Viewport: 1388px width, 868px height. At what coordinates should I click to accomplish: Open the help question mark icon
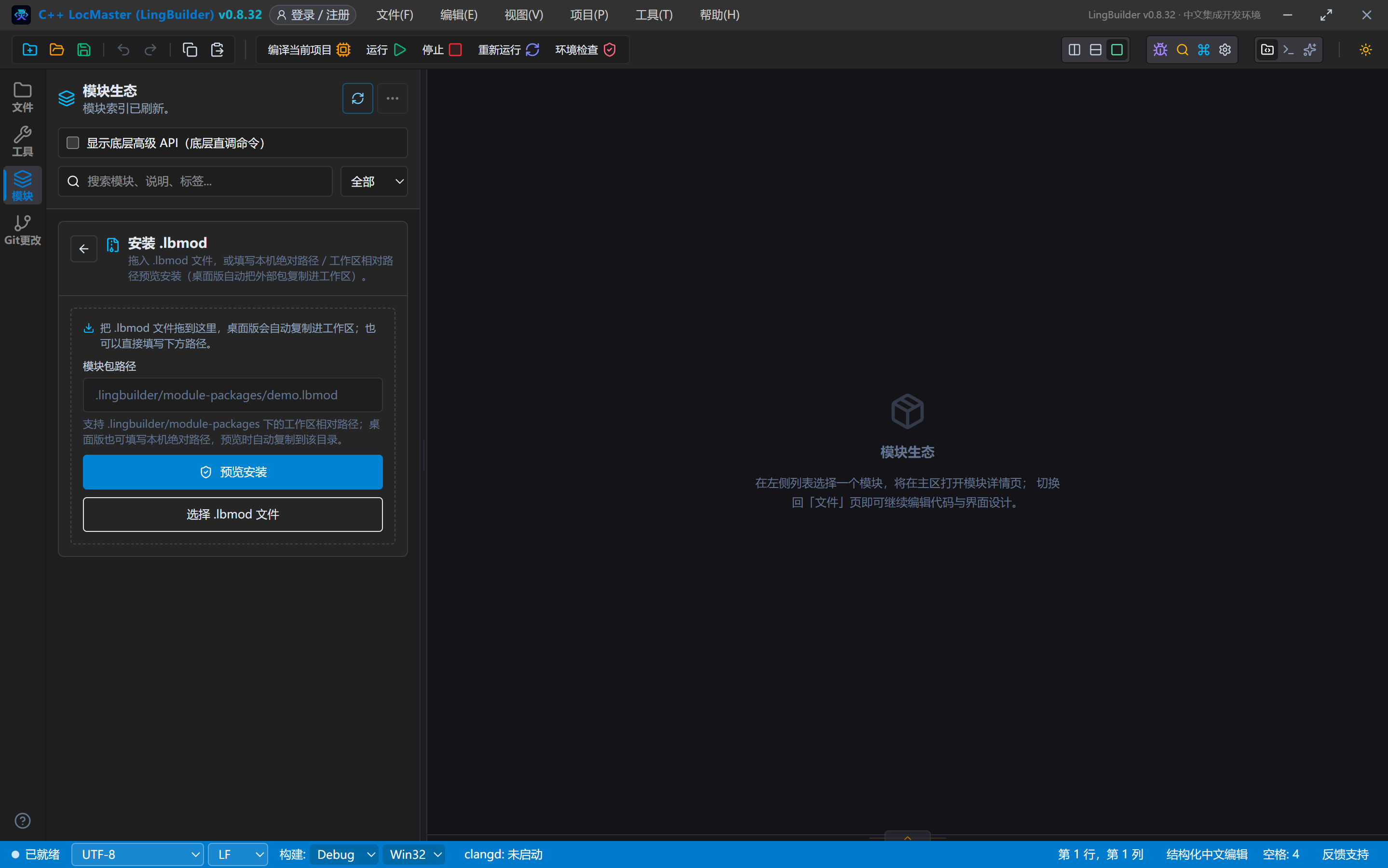pos(22,821)
